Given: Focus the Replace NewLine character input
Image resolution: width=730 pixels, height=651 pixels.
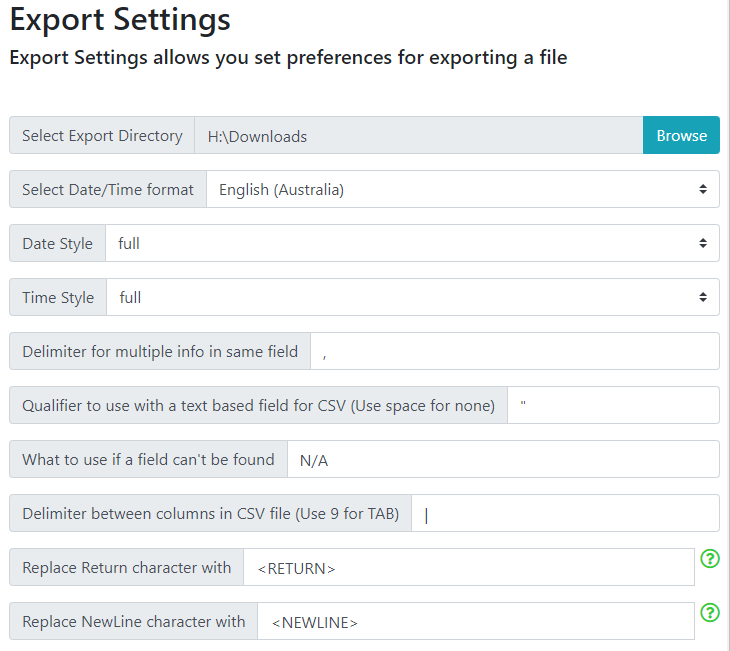Looking at the screenshot, I should [x=475, y=622].
